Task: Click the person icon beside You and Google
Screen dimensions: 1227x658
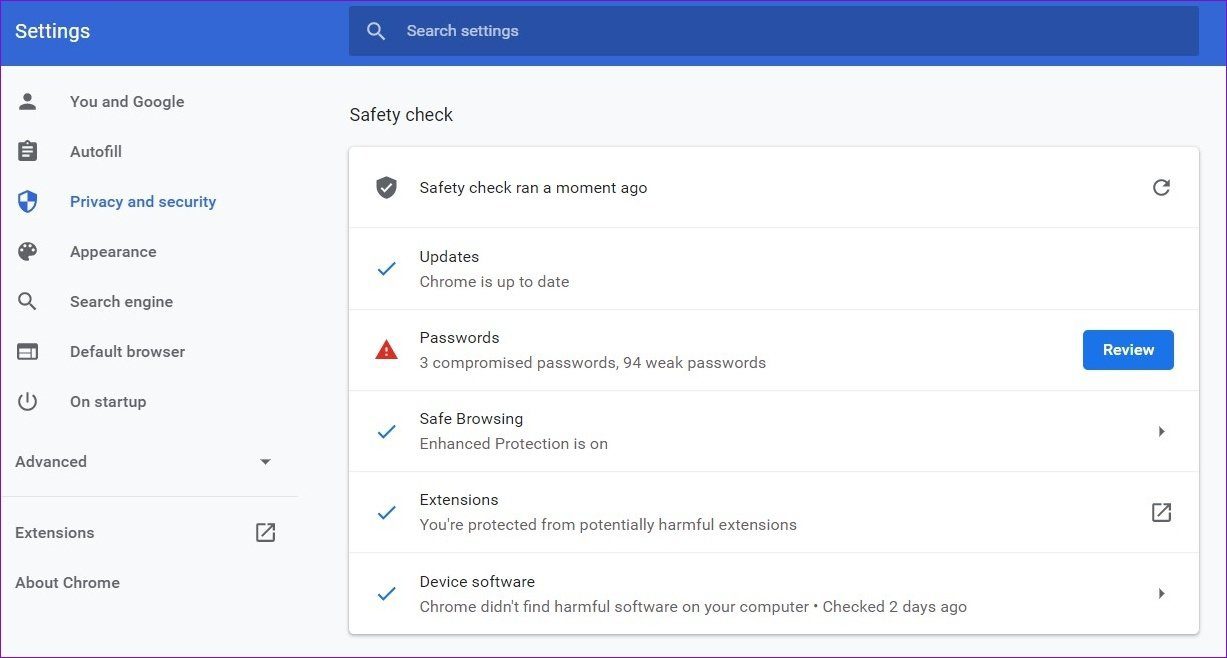Action: tap(27, 101)
